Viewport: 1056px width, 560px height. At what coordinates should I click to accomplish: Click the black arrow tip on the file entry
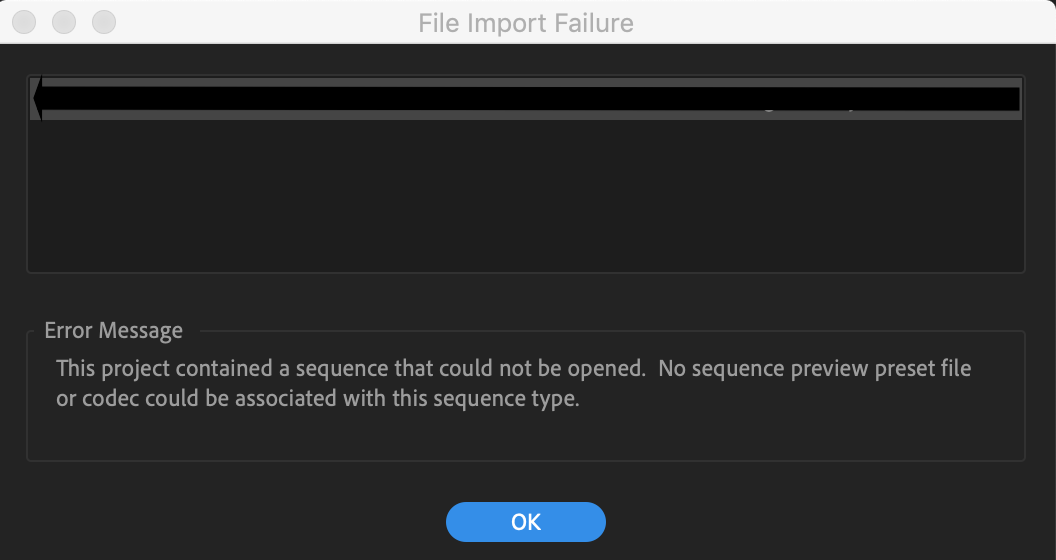pyautogui.click(x=38, y=98)
